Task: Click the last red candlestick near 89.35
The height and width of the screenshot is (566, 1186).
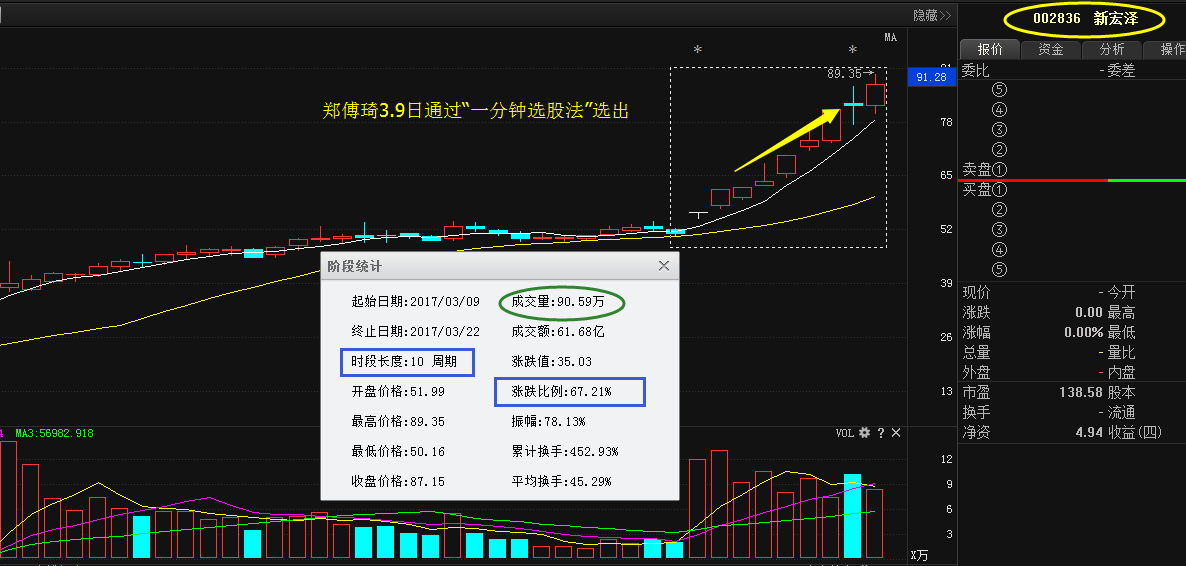Action: click(875, 95)
